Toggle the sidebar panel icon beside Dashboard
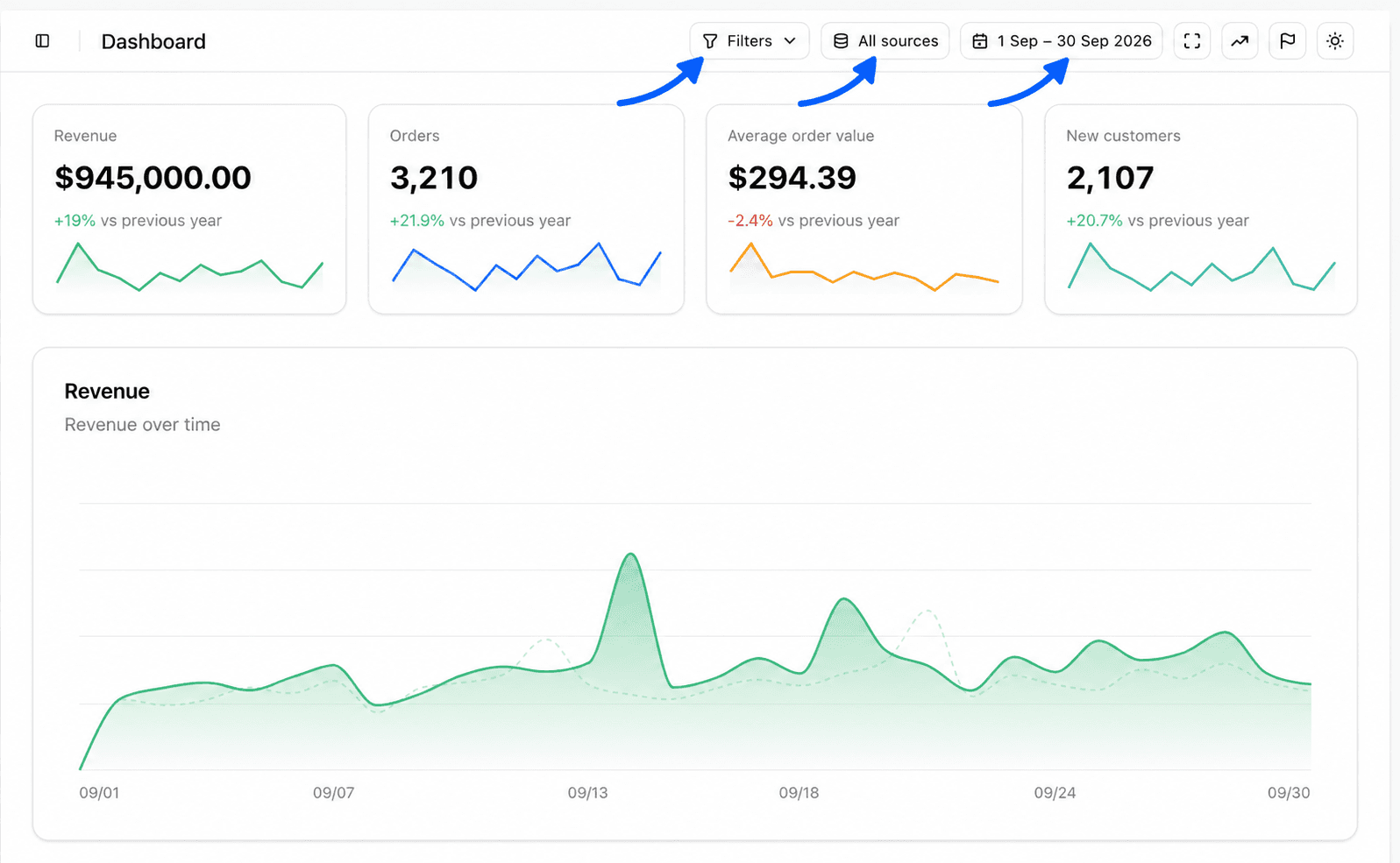 coord(42,41)
